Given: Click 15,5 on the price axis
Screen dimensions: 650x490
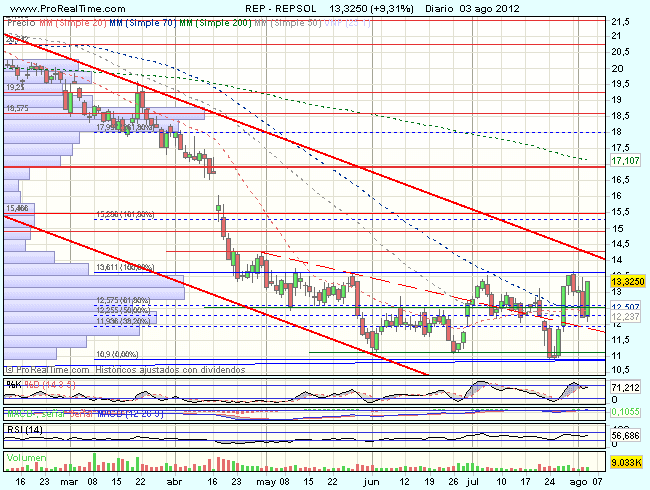Looking at the screenshot, I should tap(620, 212).
